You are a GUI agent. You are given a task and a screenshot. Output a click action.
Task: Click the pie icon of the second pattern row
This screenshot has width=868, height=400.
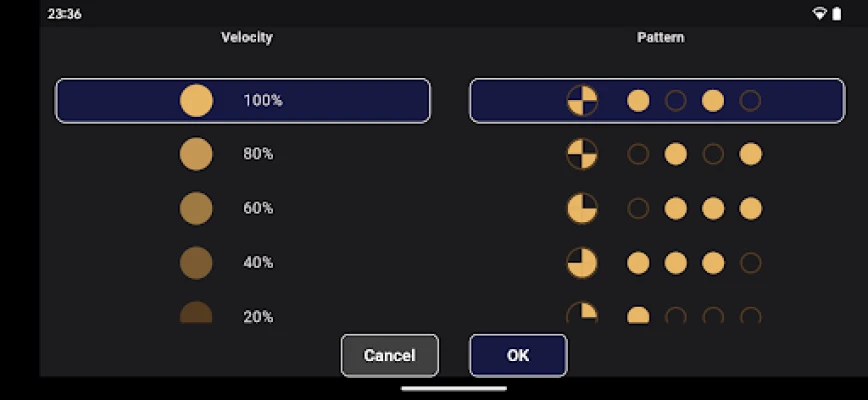pos(582,154)
